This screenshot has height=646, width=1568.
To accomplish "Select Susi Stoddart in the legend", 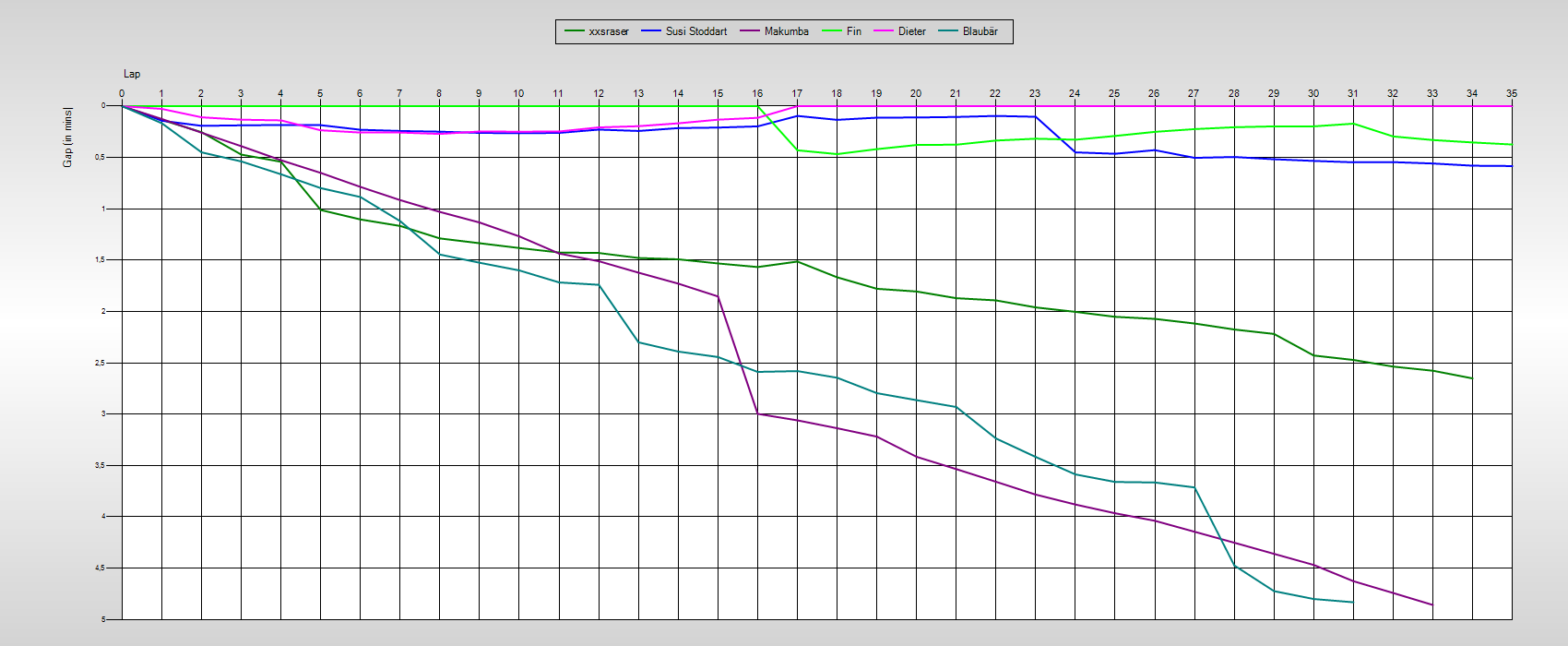I will click(x=696, y=31).
